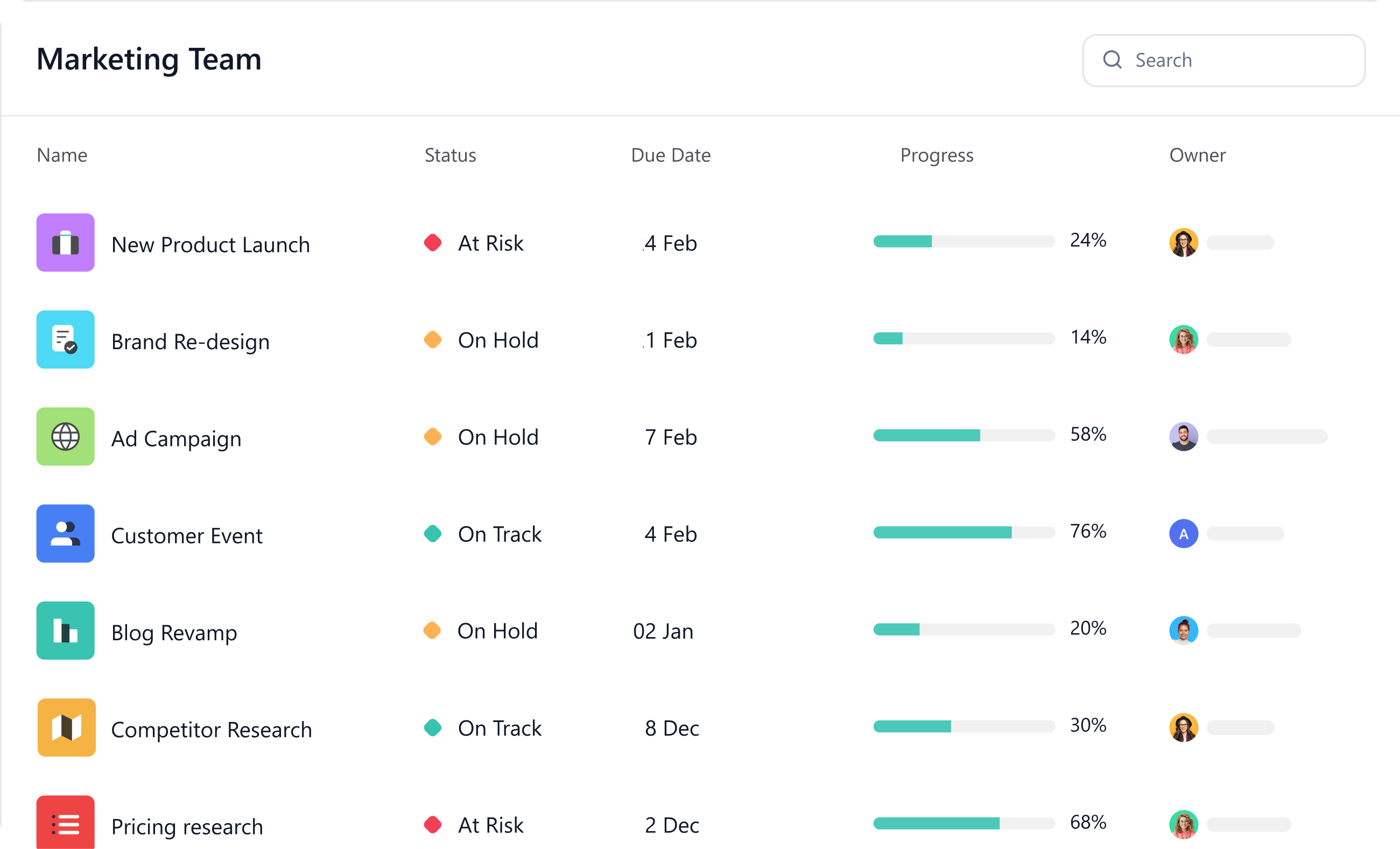Click the blue Customer Event people icon
This screenshot has width=1400, height=849.
[65, 534]
